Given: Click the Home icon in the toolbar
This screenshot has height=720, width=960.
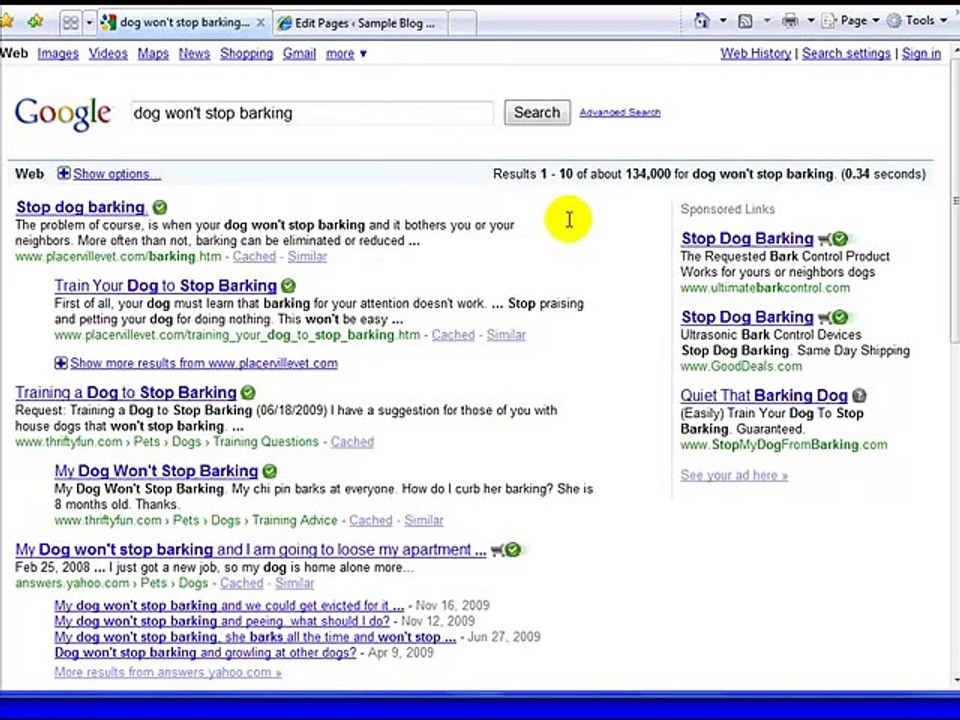Looking at the screenshot, I should click(702, 21).
